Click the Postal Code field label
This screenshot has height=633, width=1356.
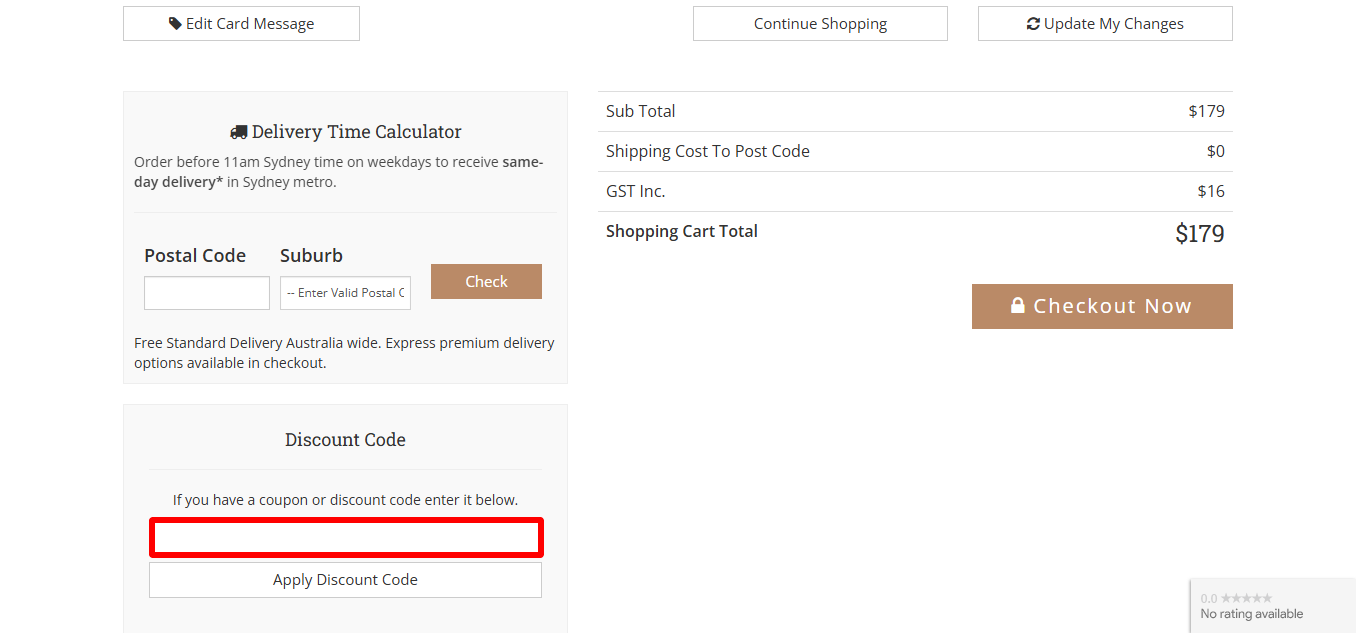click(x=195, y=256)
